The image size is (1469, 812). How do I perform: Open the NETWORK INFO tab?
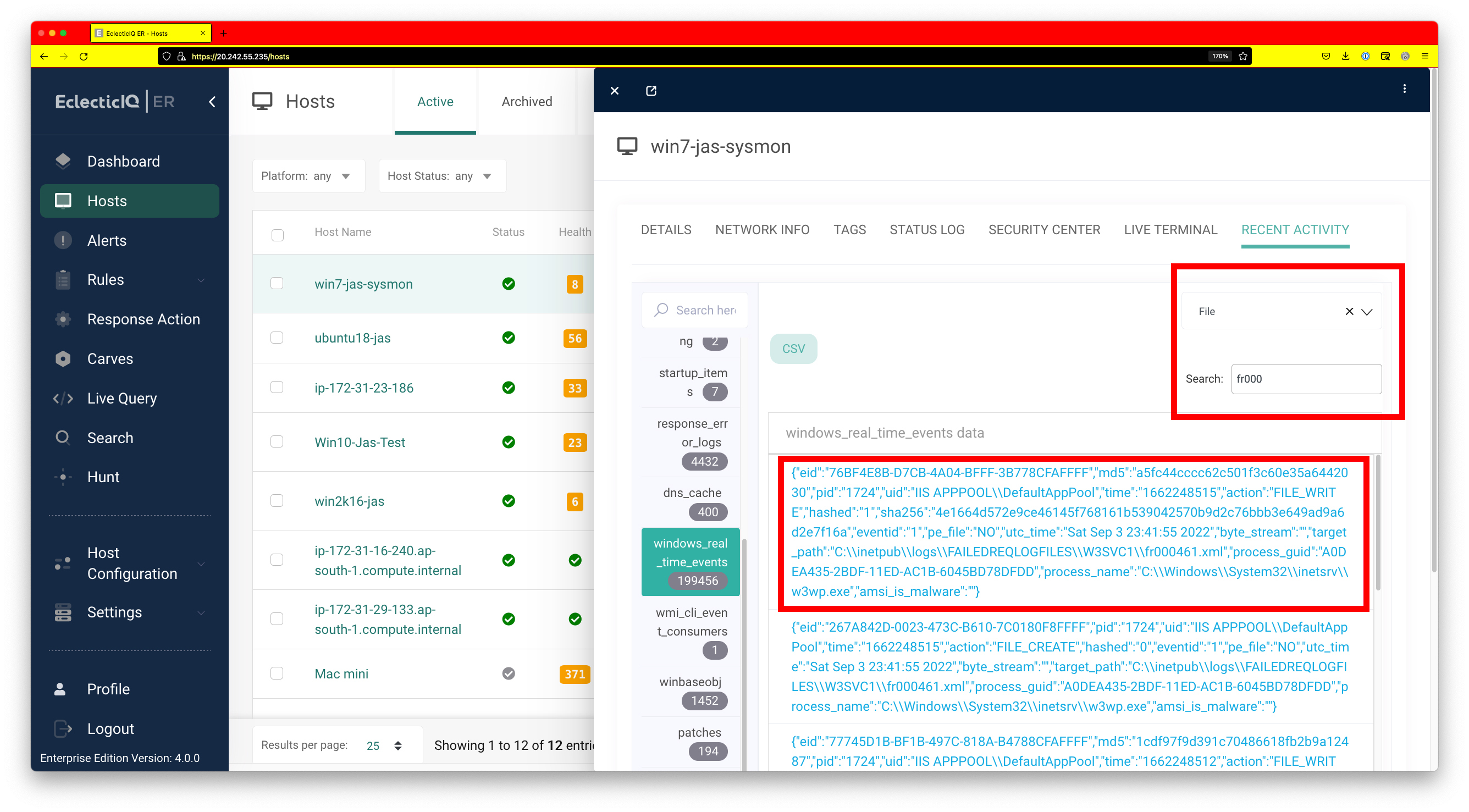point(762,230)
